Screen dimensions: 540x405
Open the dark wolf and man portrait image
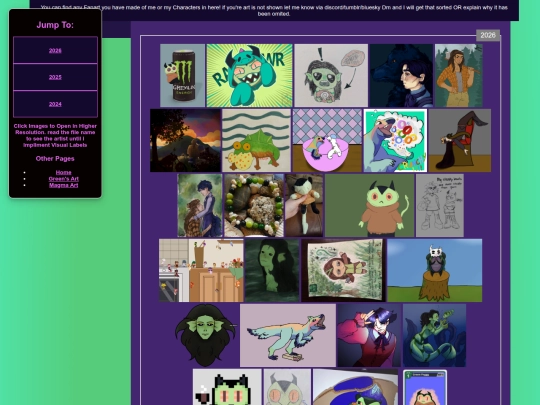click(401, 75)
